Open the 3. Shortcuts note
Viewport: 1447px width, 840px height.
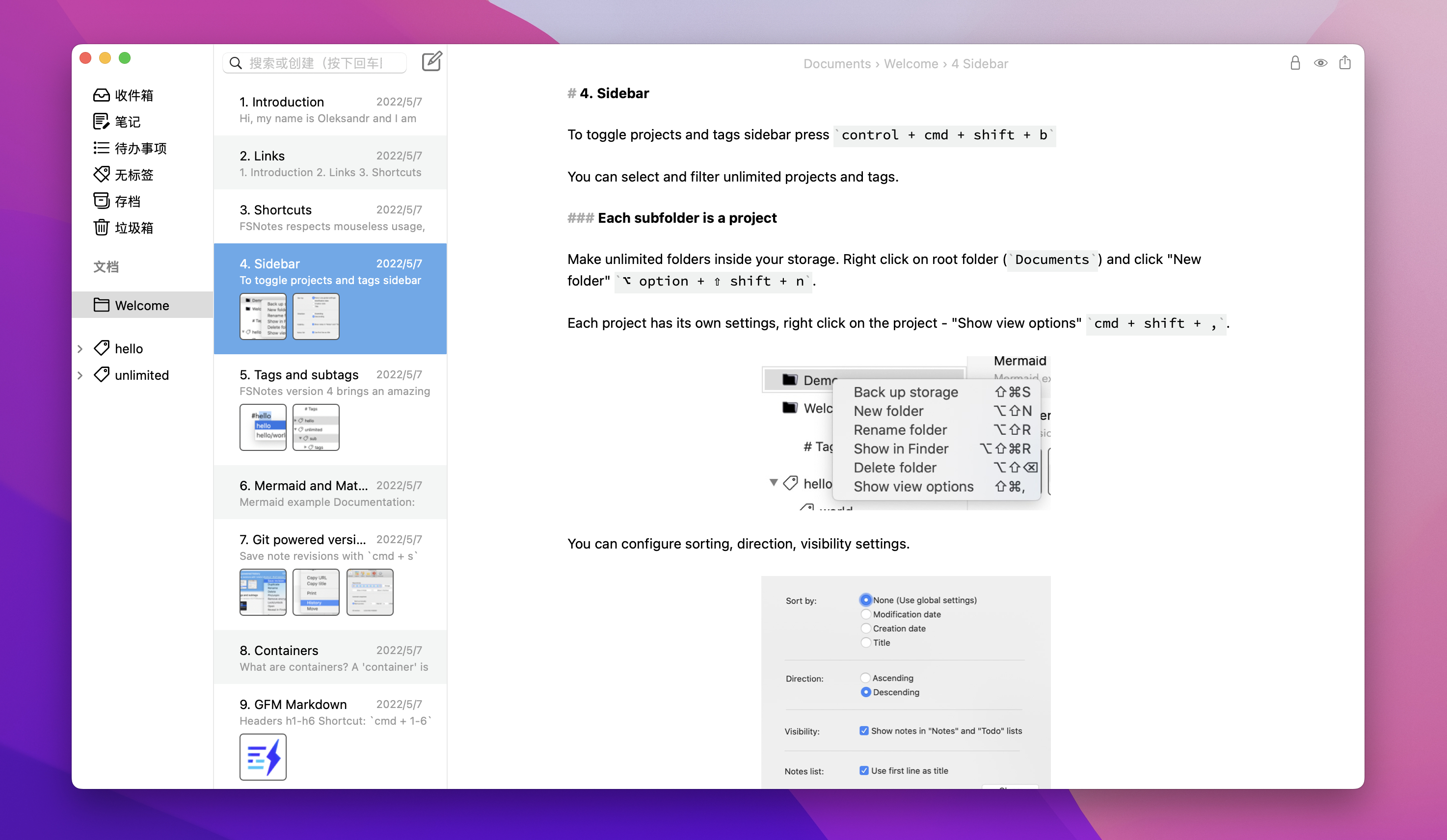[x=330, y=217]
